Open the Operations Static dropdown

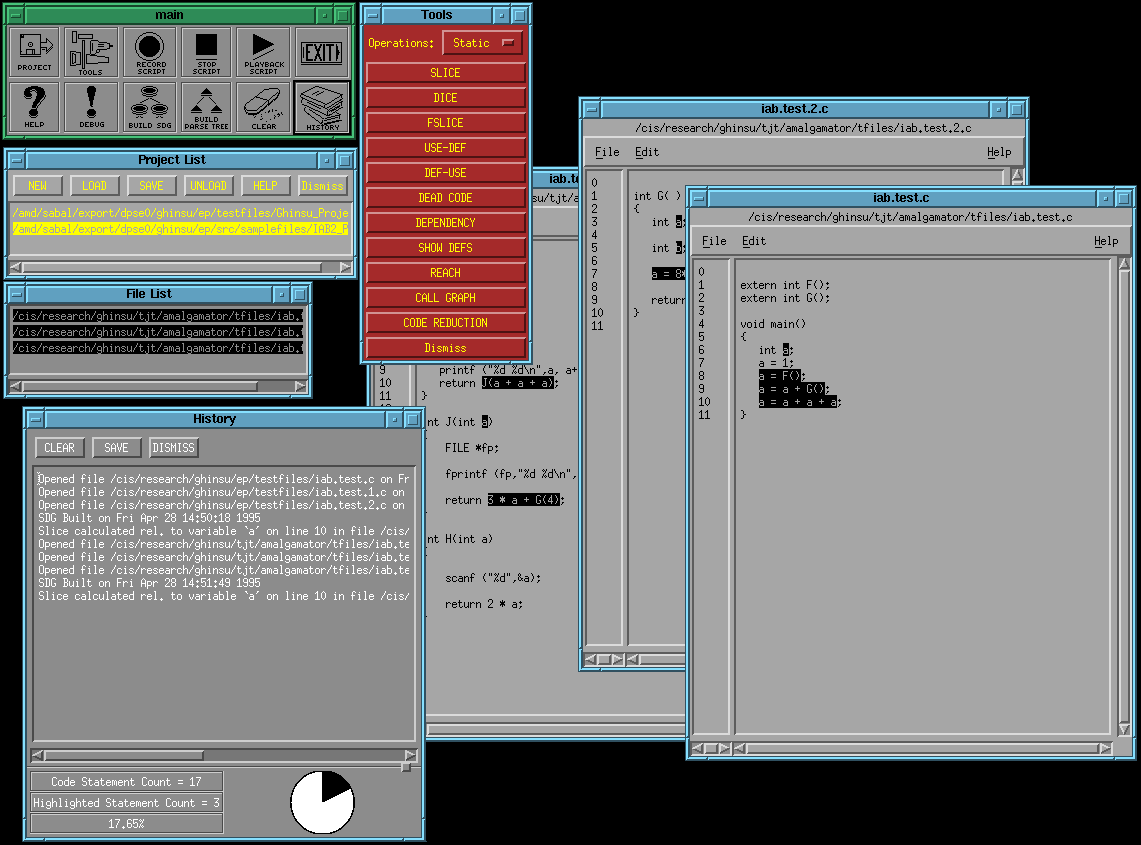tap(482, 43)
